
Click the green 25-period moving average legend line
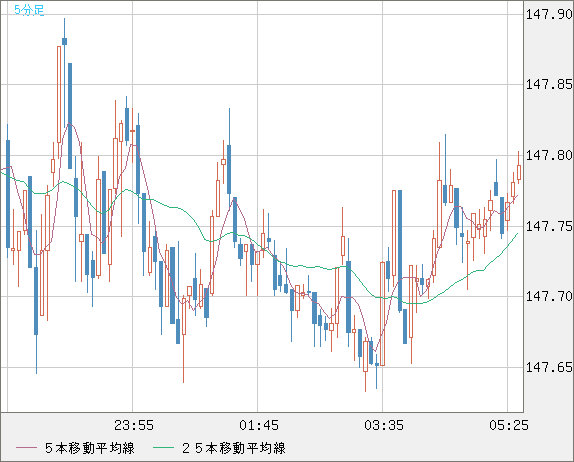(163, 448)
